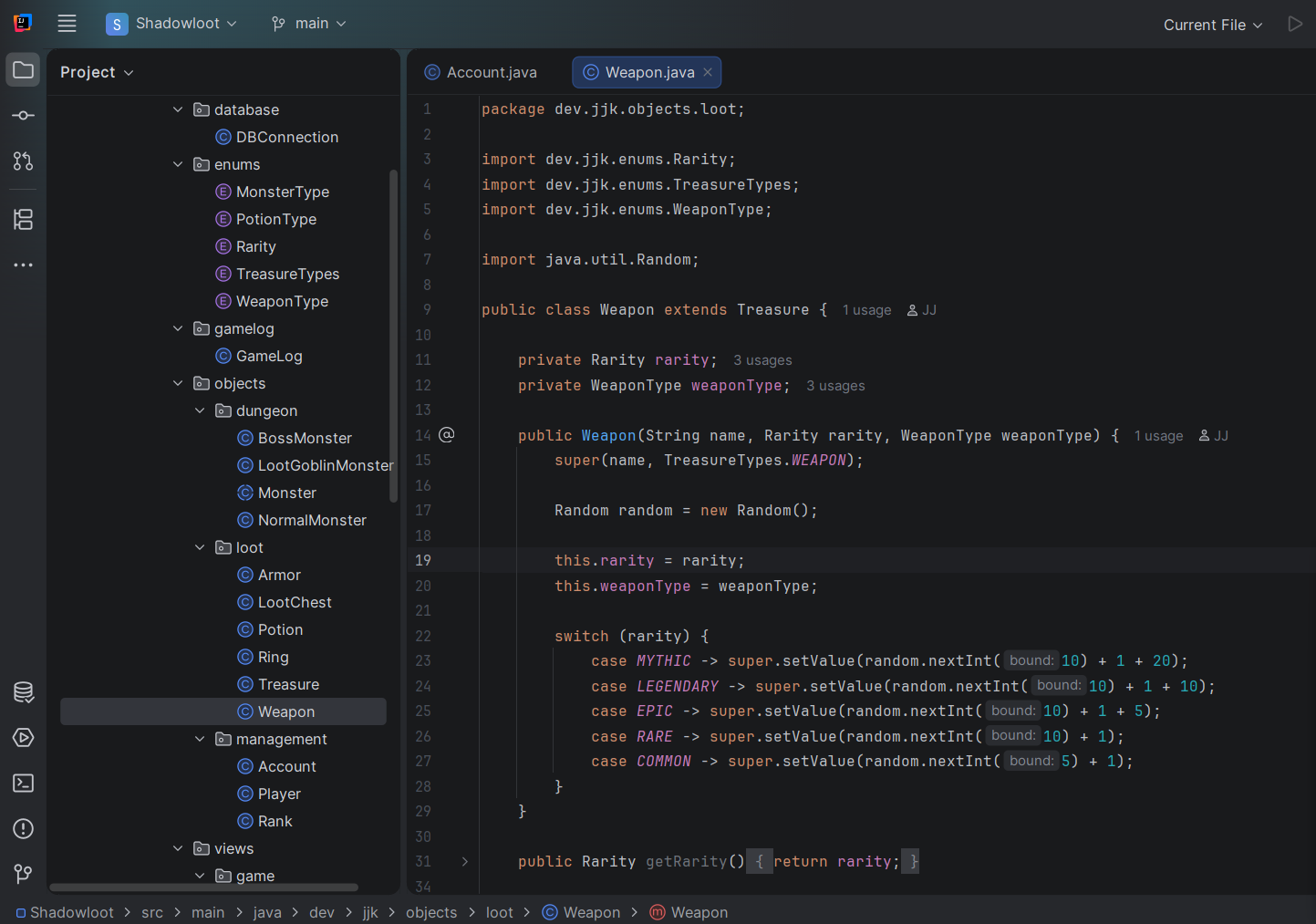This screenshot has height=924, width=1316.
Task: Click line number 19 in the gutter
Action: click(x=423, y=560)
